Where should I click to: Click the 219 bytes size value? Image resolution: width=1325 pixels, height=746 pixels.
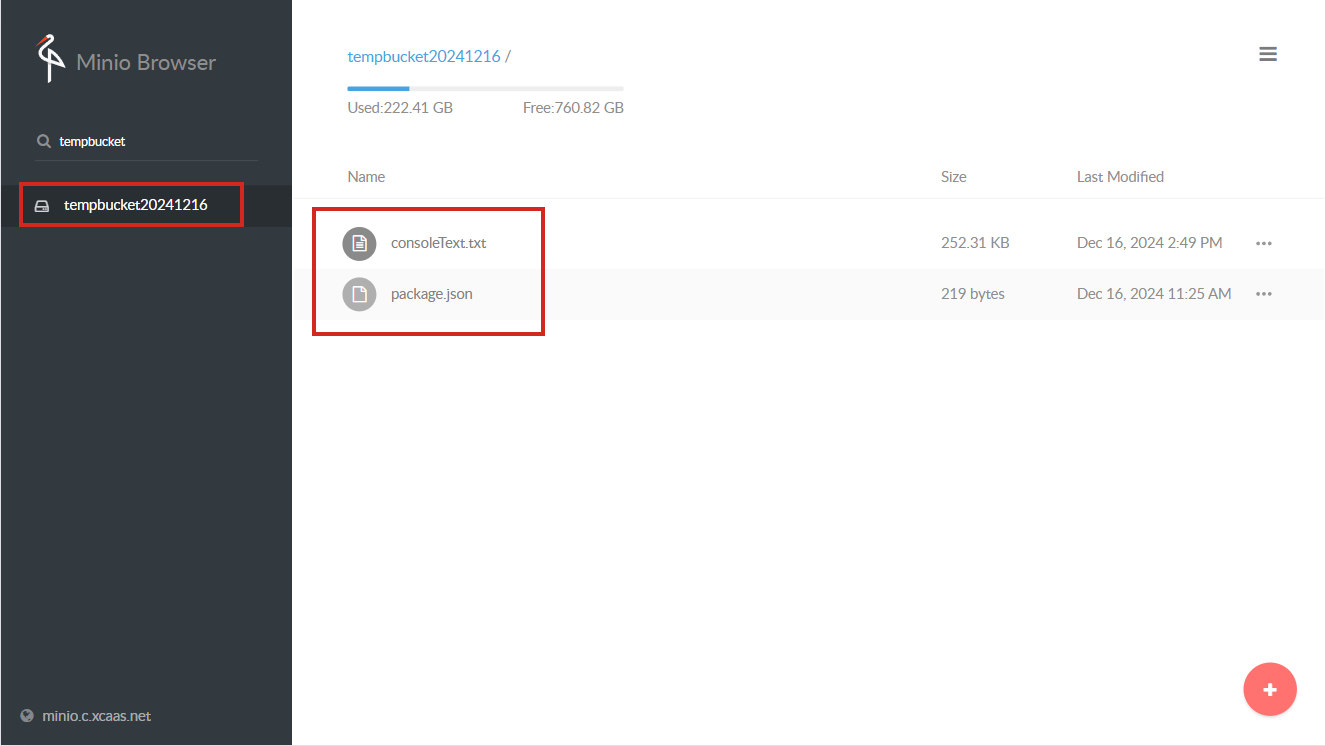click(973, 294)
